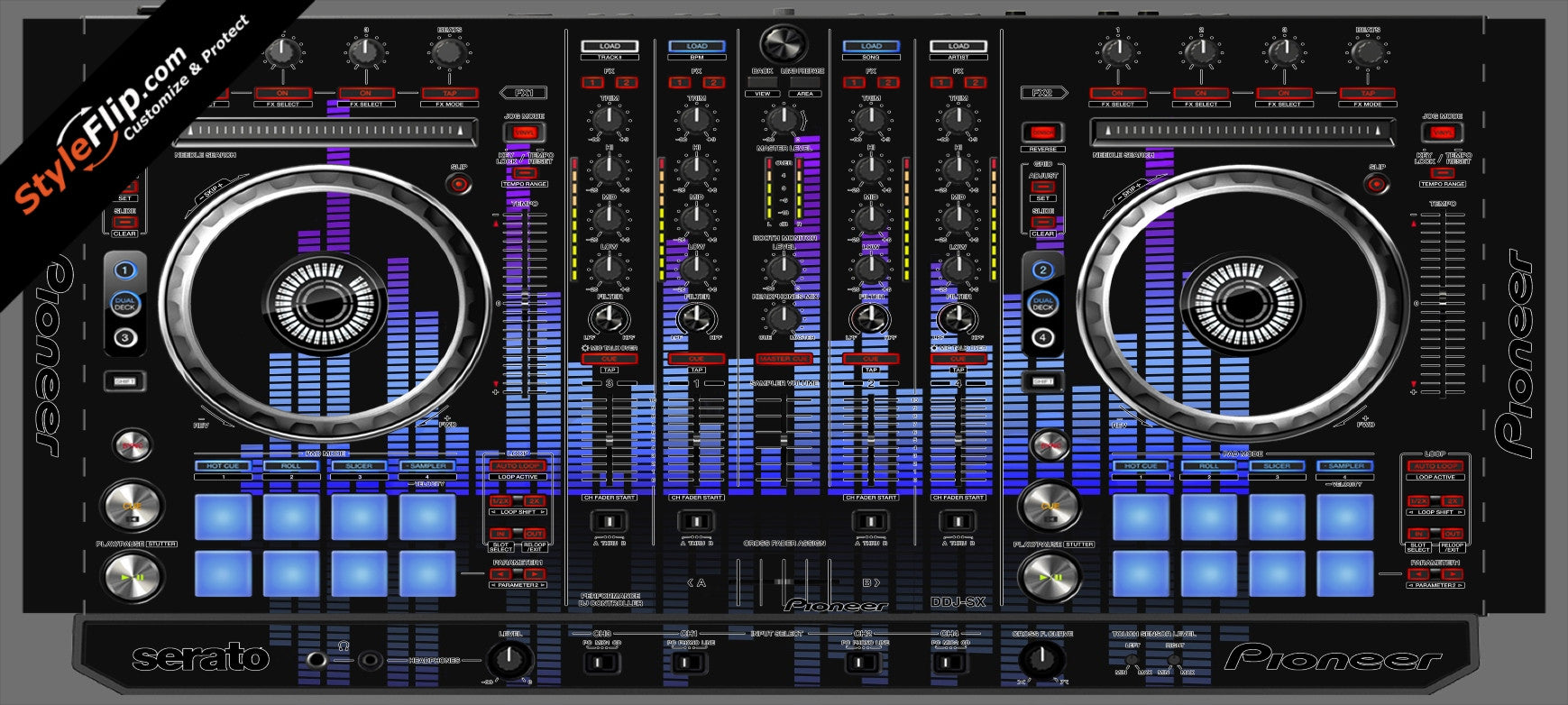Viewport: 1568px width, 705px height.
Task: Click the large headphone jack on front panel
Action: click(316, 661)
